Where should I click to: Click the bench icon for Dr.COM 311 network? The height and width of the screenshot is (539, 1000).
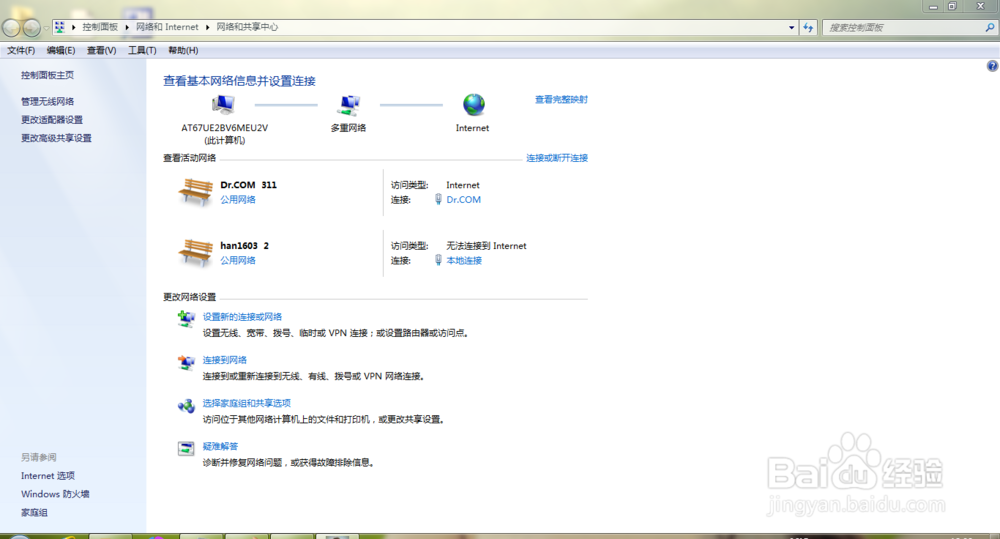pyautogui.click(x=195, y=192)
